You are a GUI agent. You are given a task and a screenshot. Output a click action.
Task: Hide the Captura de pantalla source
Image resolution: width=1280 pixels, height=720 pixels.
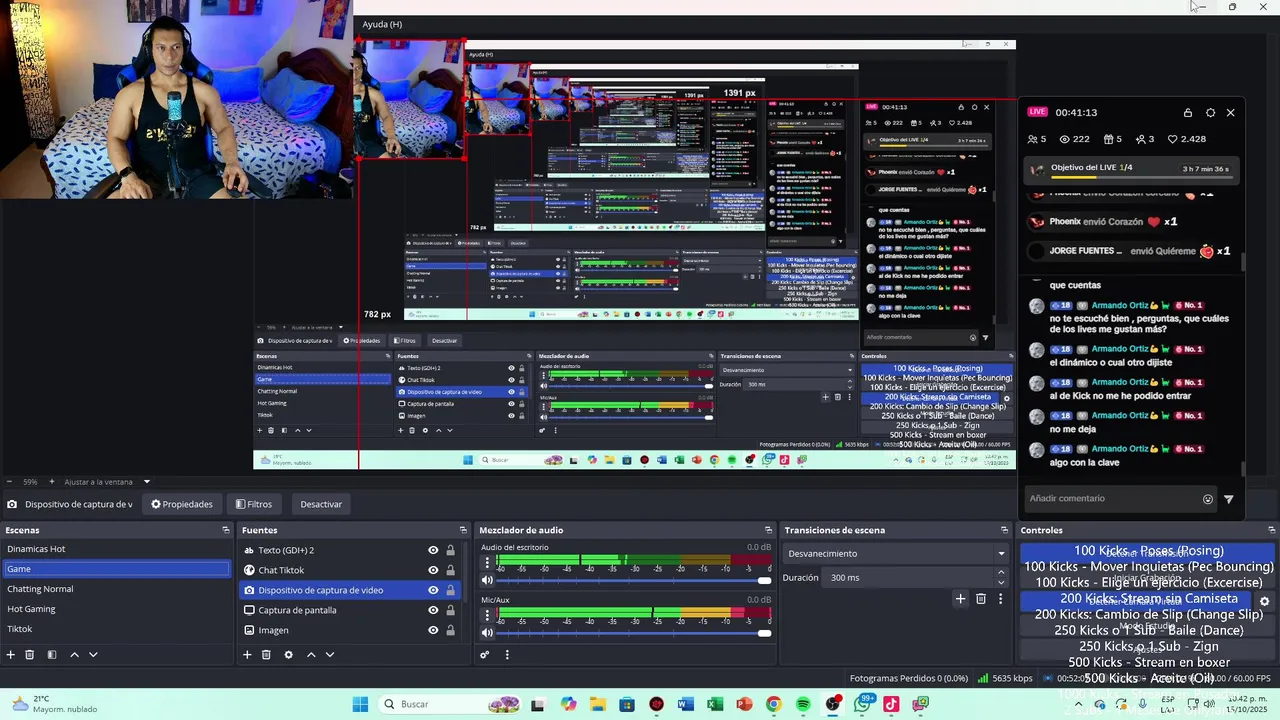click(433, 610)
